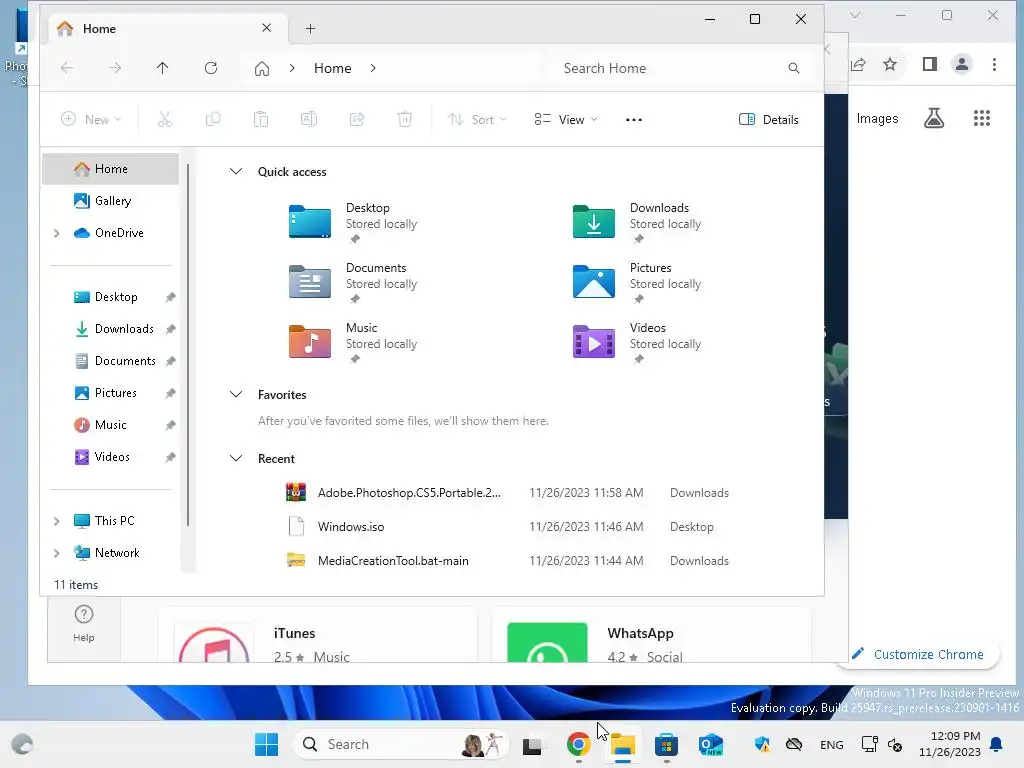This screenshot has width=1024, height=768.
Task: Click the Search Labs flask icon
Action: click(x=934, y=118)
